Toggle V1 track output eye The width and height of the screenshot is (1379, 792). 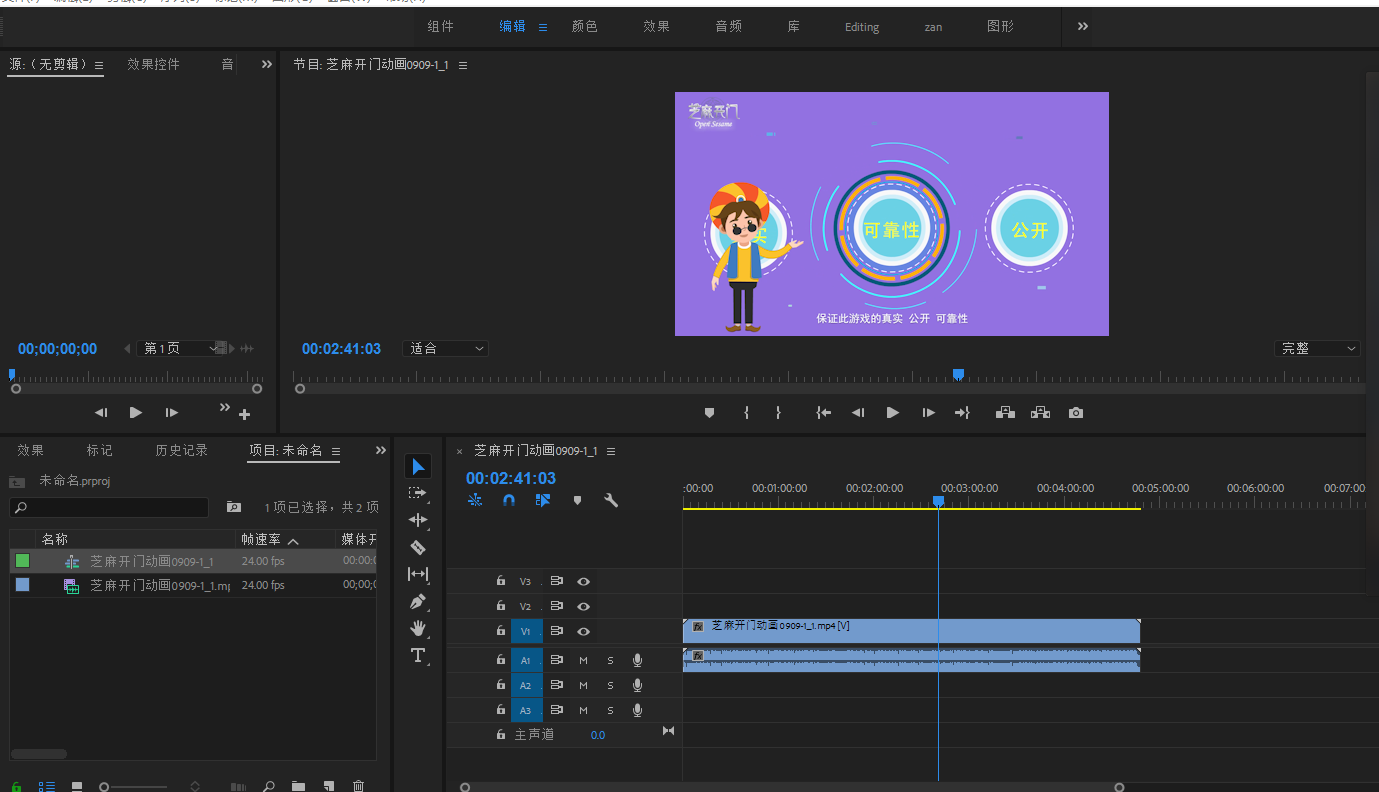point(583,631)
